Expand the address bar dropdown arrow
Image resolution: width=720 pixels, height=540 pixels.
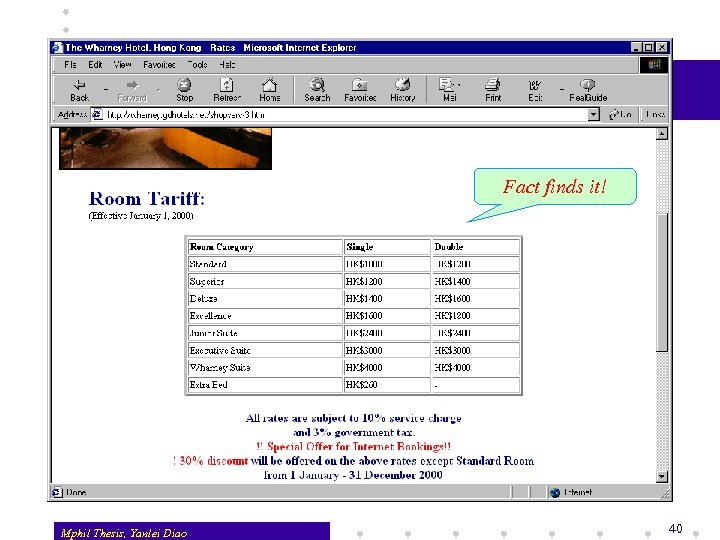[x=593, y=114]
